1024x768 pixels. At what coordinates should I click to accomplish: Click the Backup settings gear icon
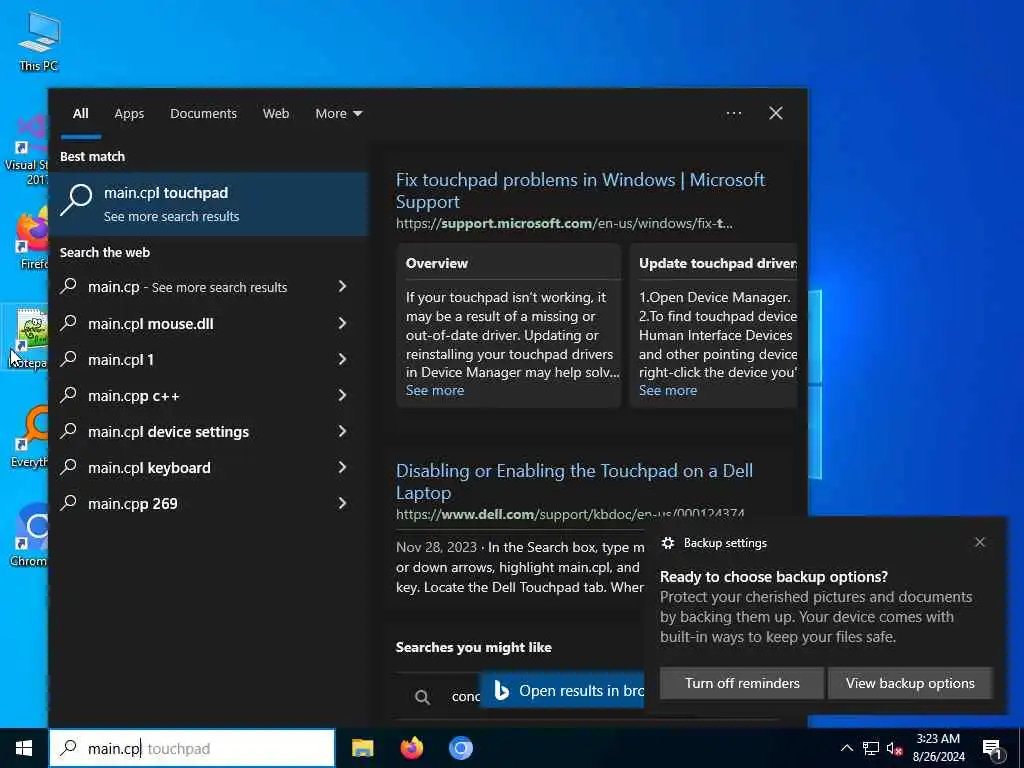667,543
